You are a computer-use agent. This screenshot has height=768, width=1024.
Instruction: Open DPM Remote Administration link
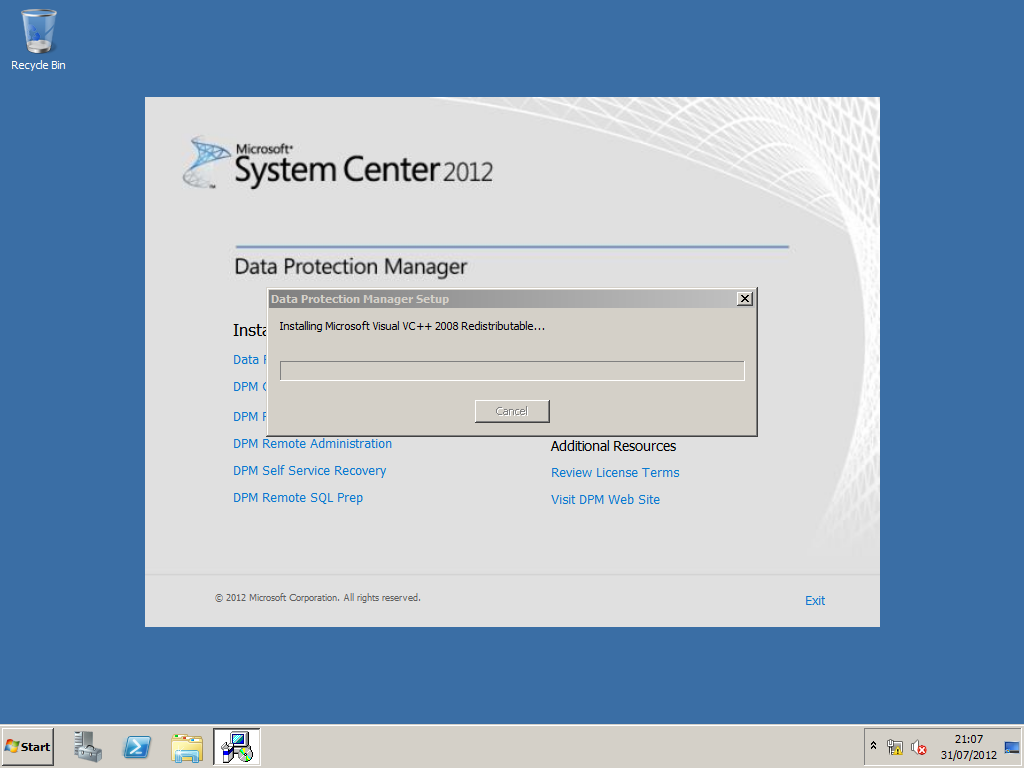tap(312, 443)
